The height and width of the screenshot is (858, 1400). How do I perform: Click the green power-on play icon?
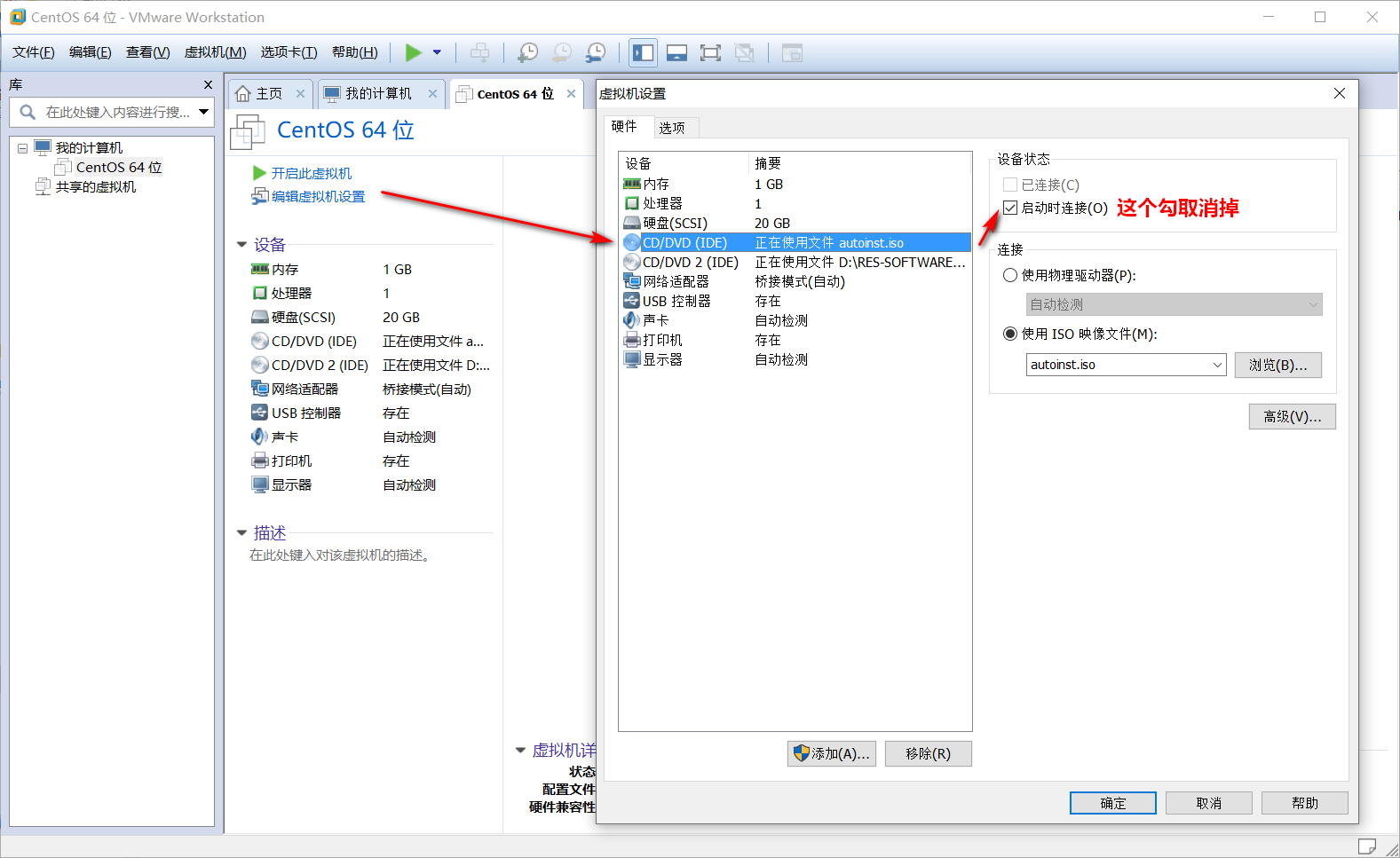point(413,52)
